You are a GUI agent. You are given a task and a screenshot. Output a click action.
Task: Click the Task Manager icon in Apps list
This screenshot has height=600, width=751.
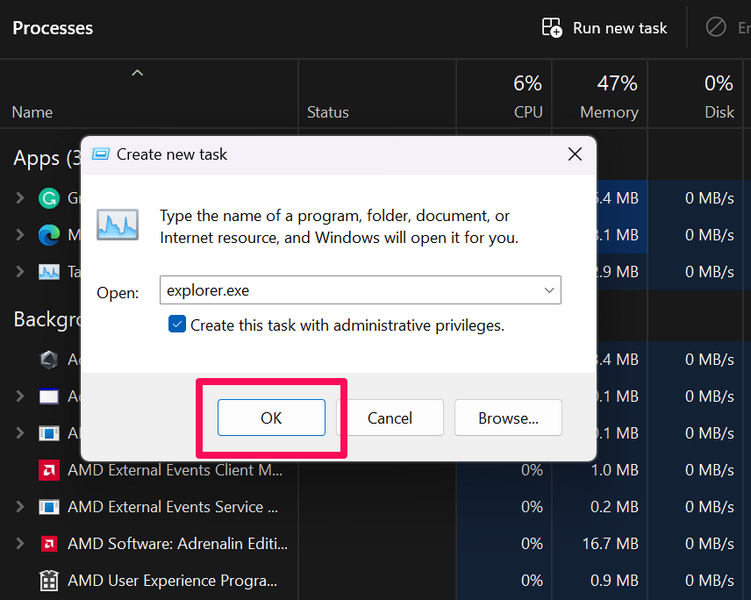coord(49,271)
